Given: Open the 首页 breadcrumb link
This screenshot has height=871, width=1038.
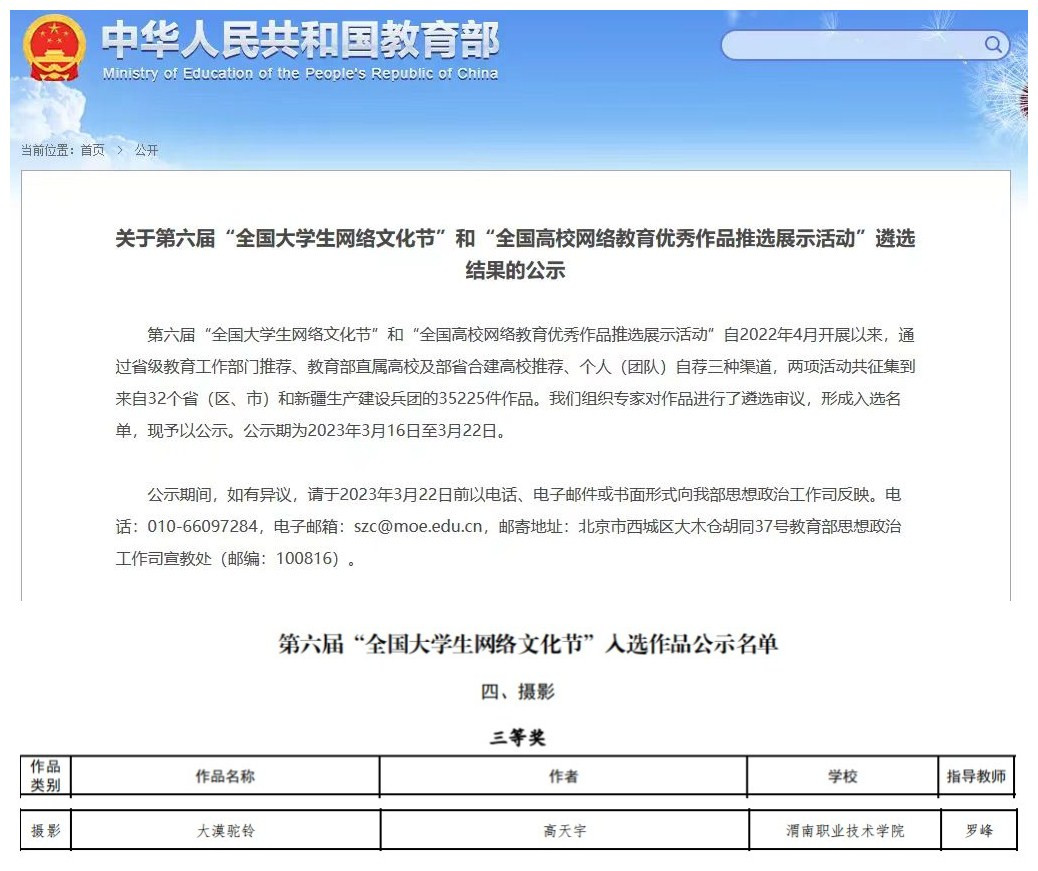Looking at the screenshot, I should coord(93,150).
